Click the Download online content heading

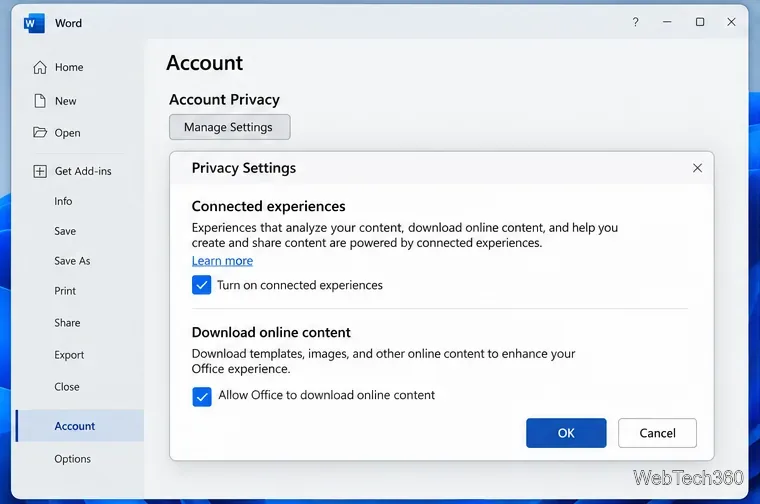coord(271,332)
